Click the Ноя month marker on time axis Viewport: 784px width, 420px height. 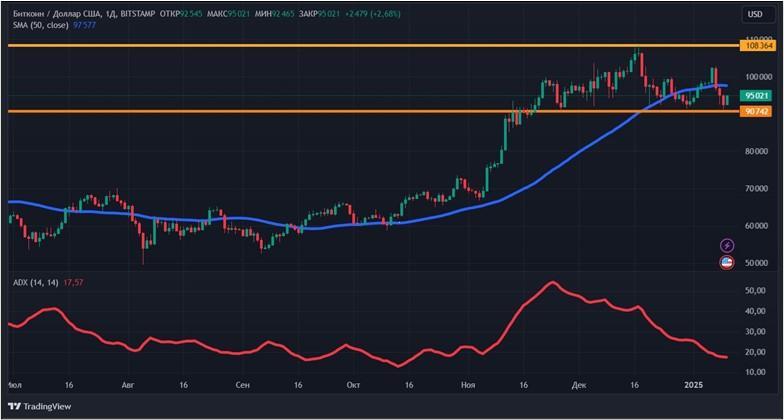coord(468,384)
